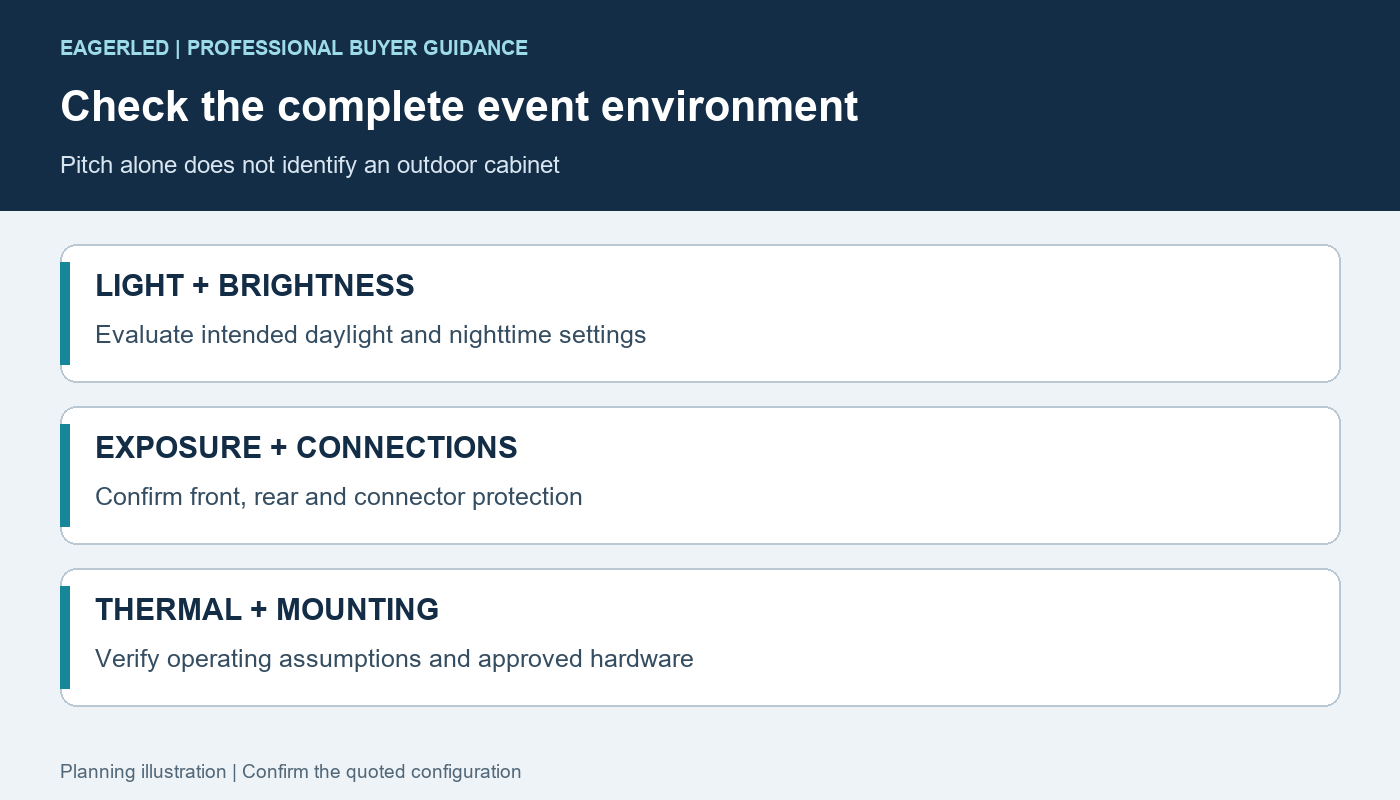Click the footer 'Planning illustration | Confirm the quoted configuration'
Screen dimensions: 1400x800
pyautogui.click(x=291, y=772)
